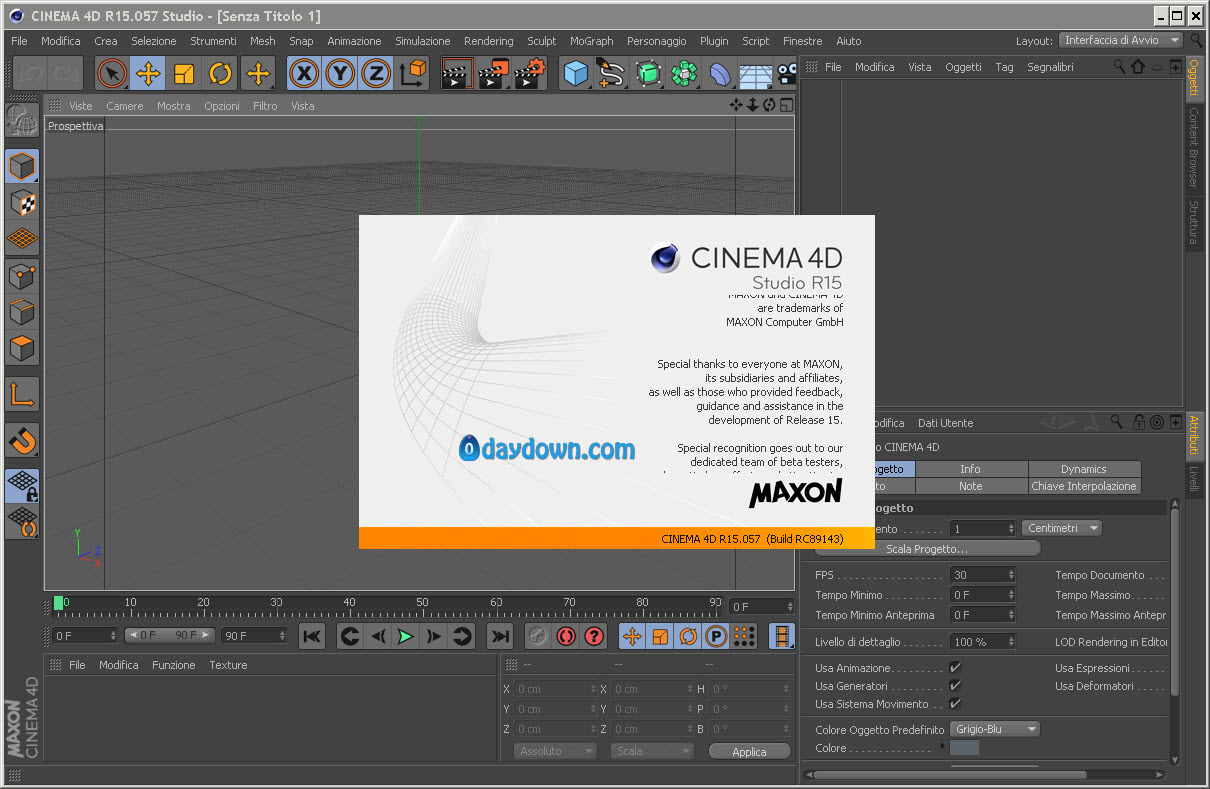Toggle the X axis lock
Viewport: 1210px width, 789px height.
(304, 73)
